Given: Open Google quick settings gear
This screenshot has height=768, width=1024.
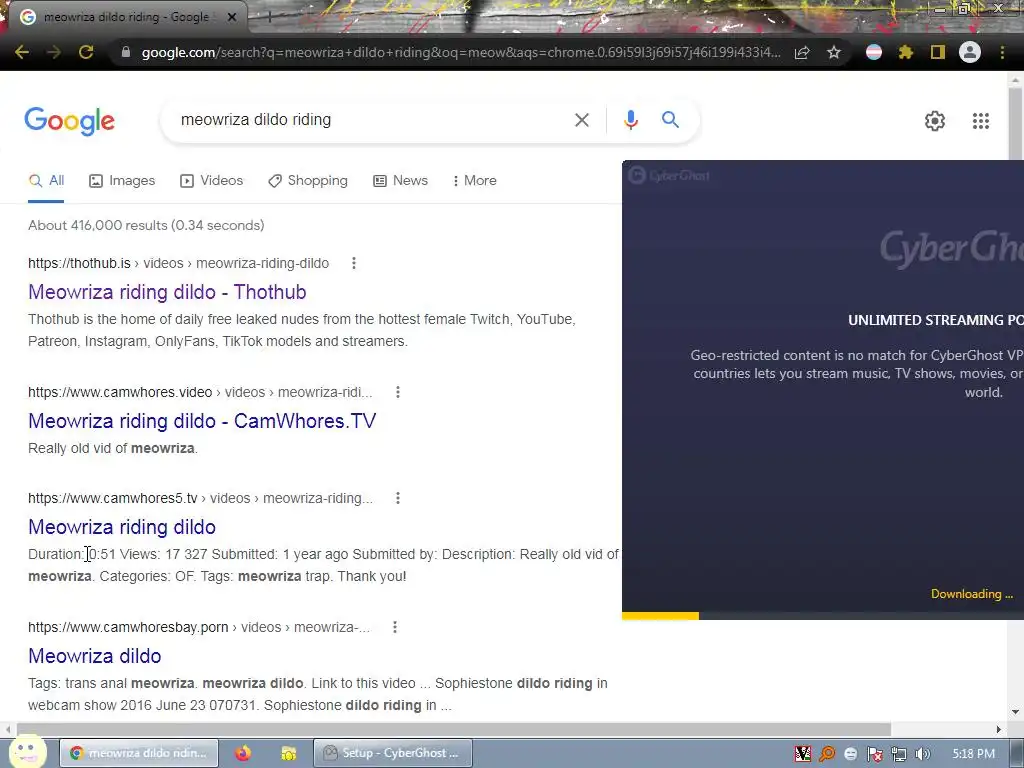Looking at the screenshot, I should [935, 121].
